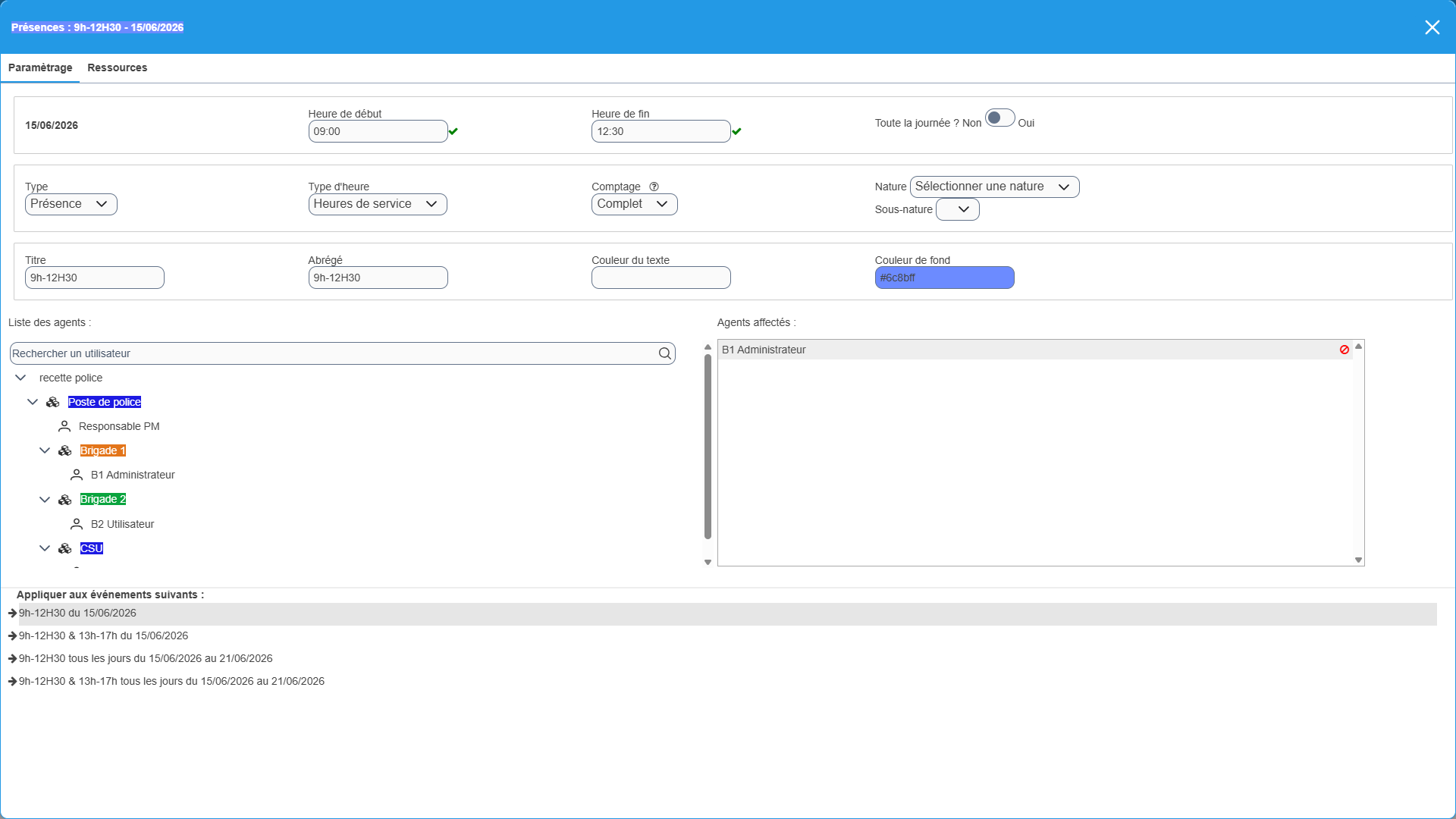Open the Type d'heure dropdown
The width and height of the screenshot is (1456, 819).
[x=378, y=204]
